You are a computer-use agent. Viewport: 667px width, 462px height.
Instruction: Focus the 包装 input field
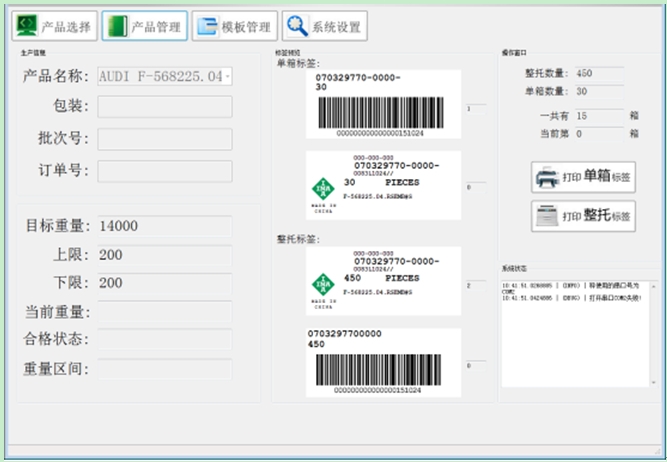pos(164,107)
